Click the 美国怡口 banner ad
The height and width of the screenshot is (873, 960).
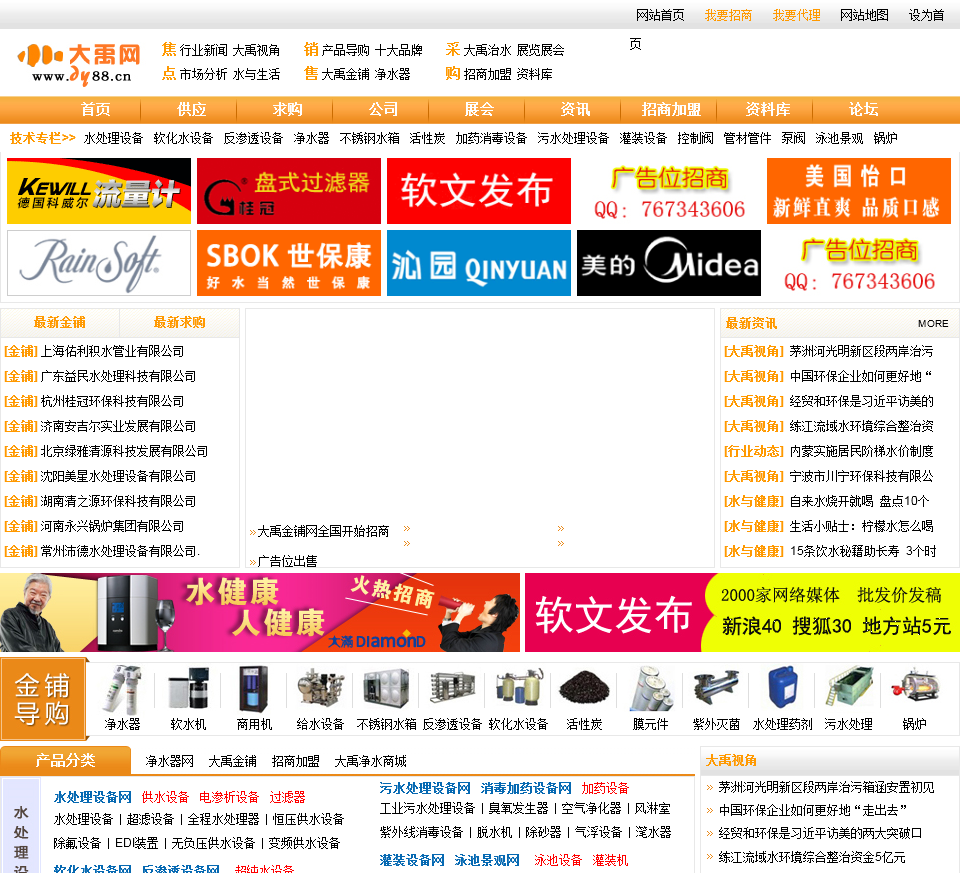click(x=858, y=191)
